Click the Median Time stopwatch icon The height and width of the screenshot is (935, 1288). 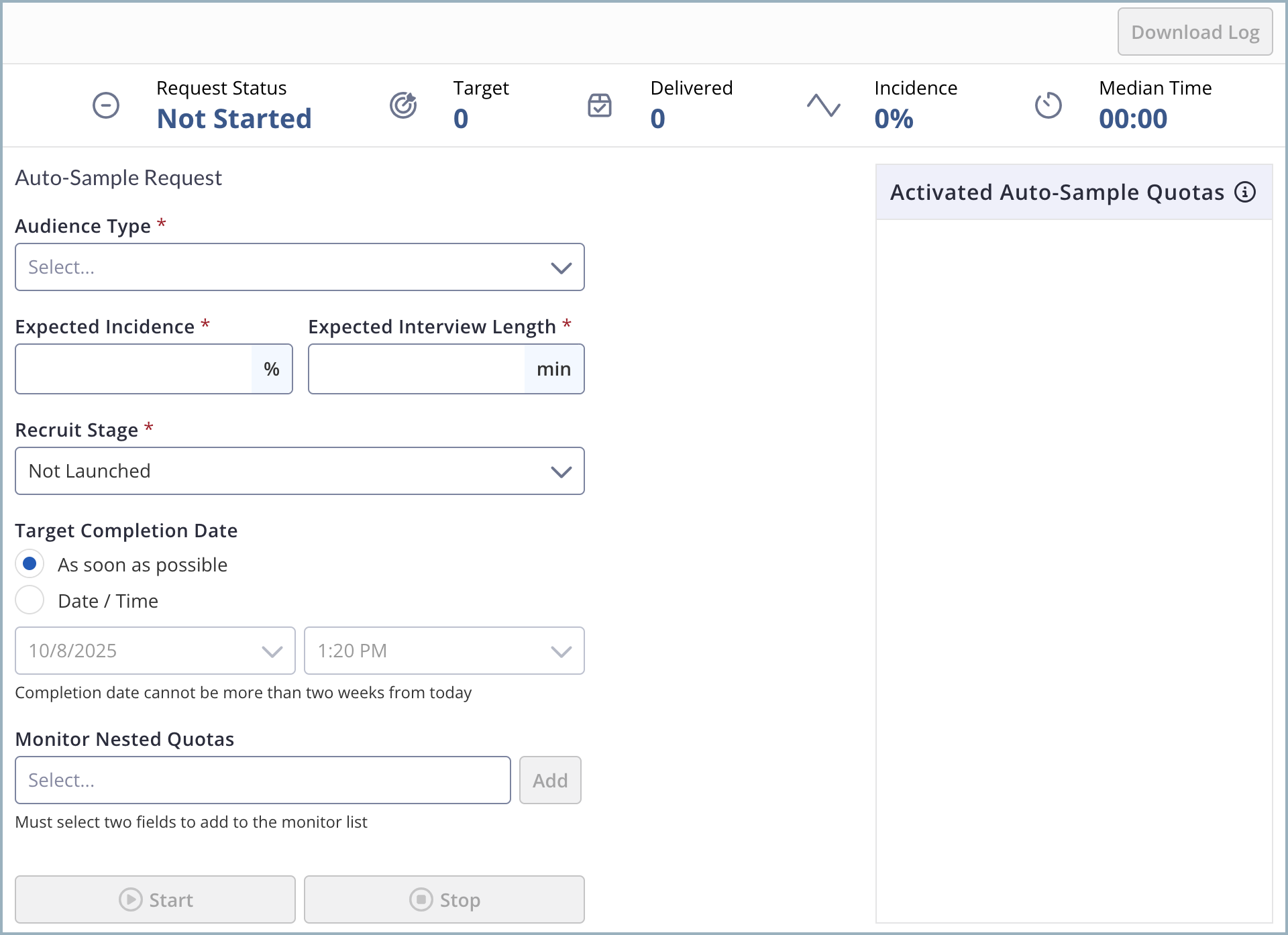click(1049, 105)
